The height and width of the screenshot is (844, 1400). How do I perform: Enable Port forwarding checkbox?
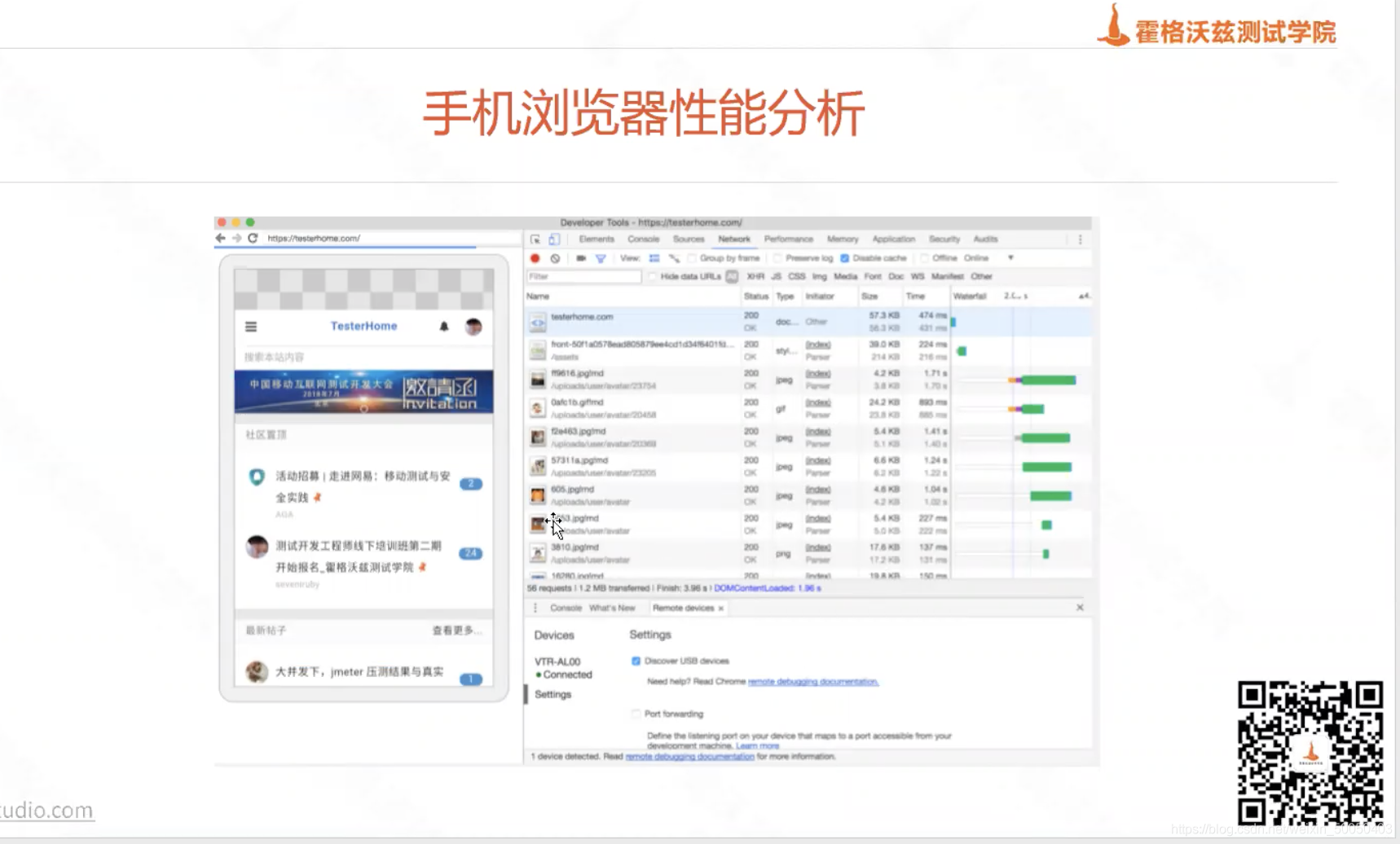coord(636,714)
